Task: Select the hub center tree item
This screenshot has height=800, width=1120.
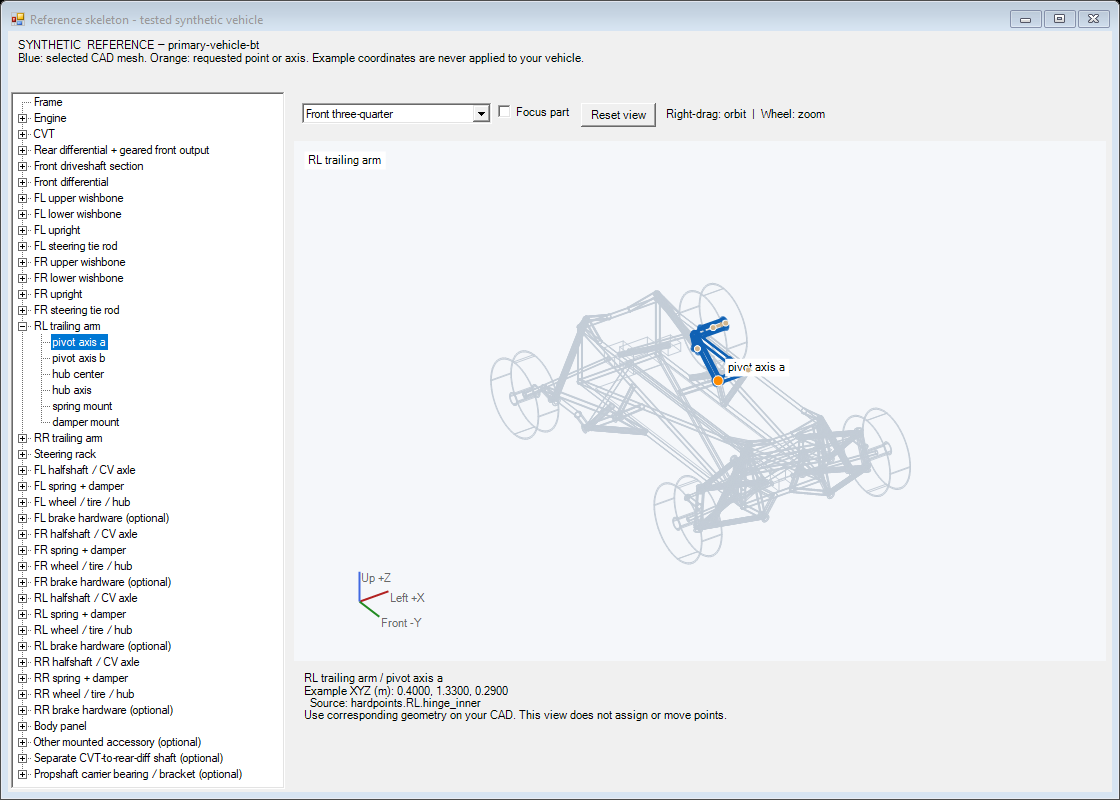Action: pos(78,374)
